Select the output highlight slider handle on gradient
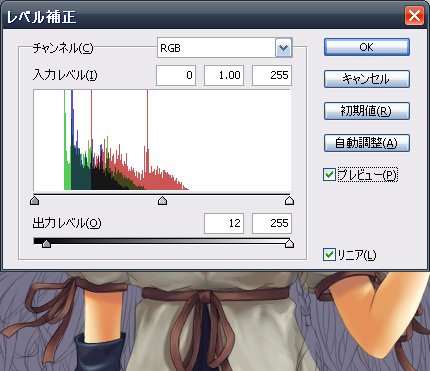430x371 pixels. click(289, 244)
